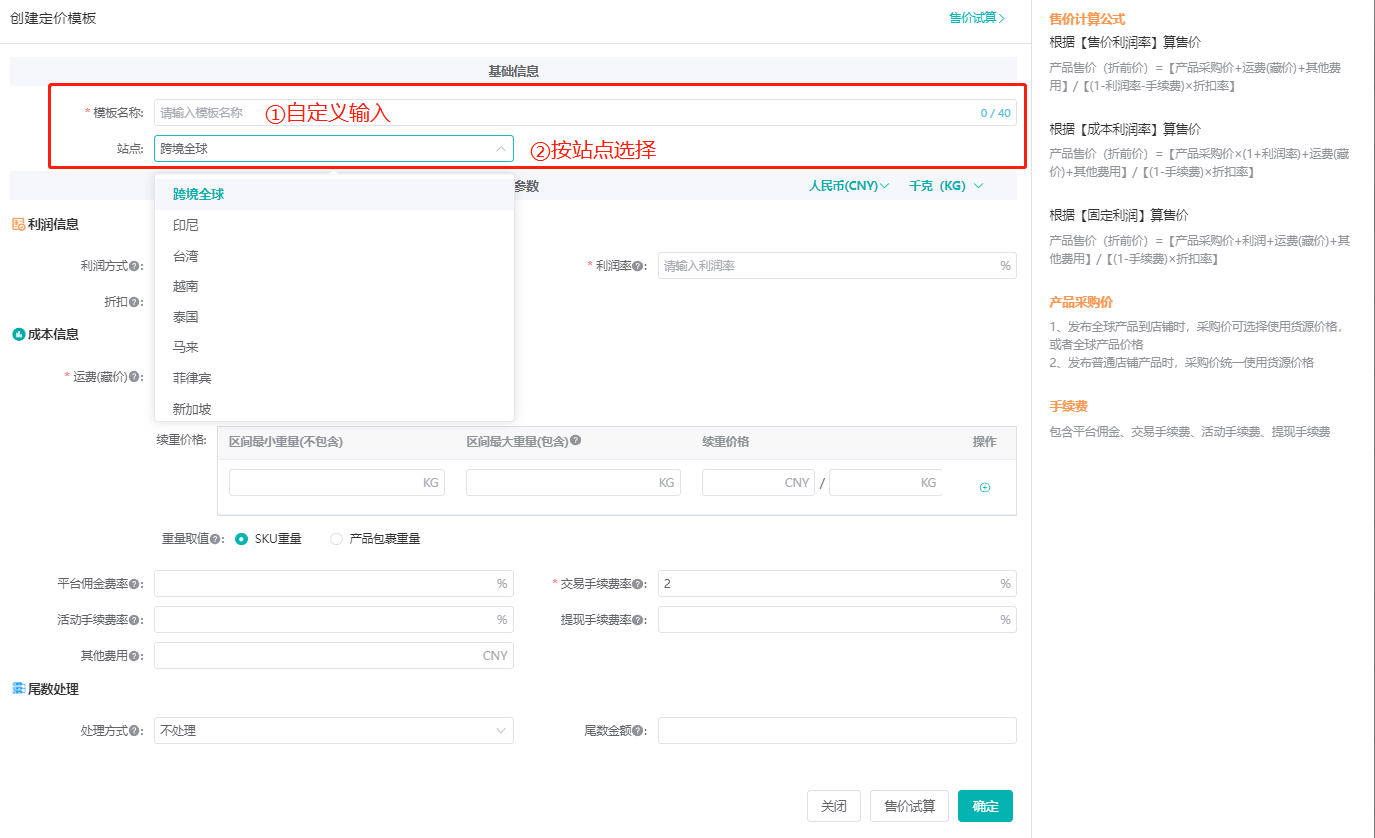The height and width of the screenshot is (838, 1375).
Task: Click help icon next to 处理方式 label
Action: pos(134,731)
